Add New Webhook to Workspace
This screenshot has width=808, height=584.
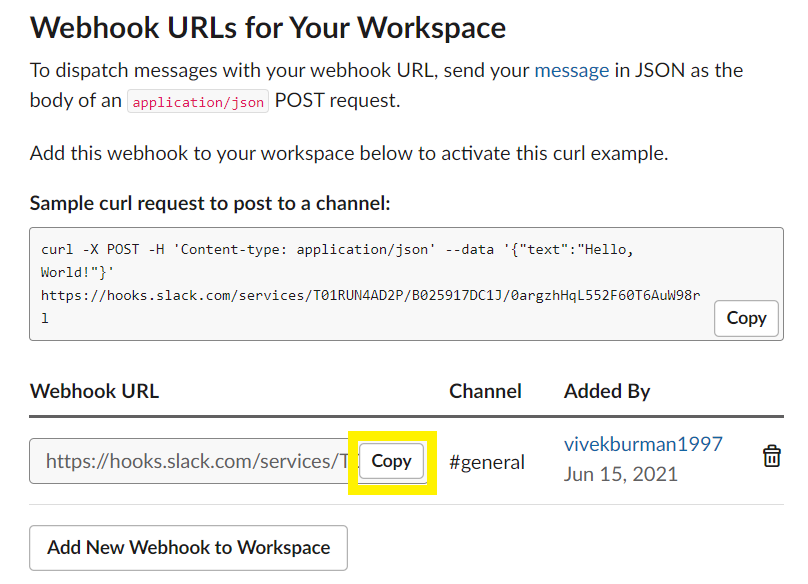(x=189, y=547)
